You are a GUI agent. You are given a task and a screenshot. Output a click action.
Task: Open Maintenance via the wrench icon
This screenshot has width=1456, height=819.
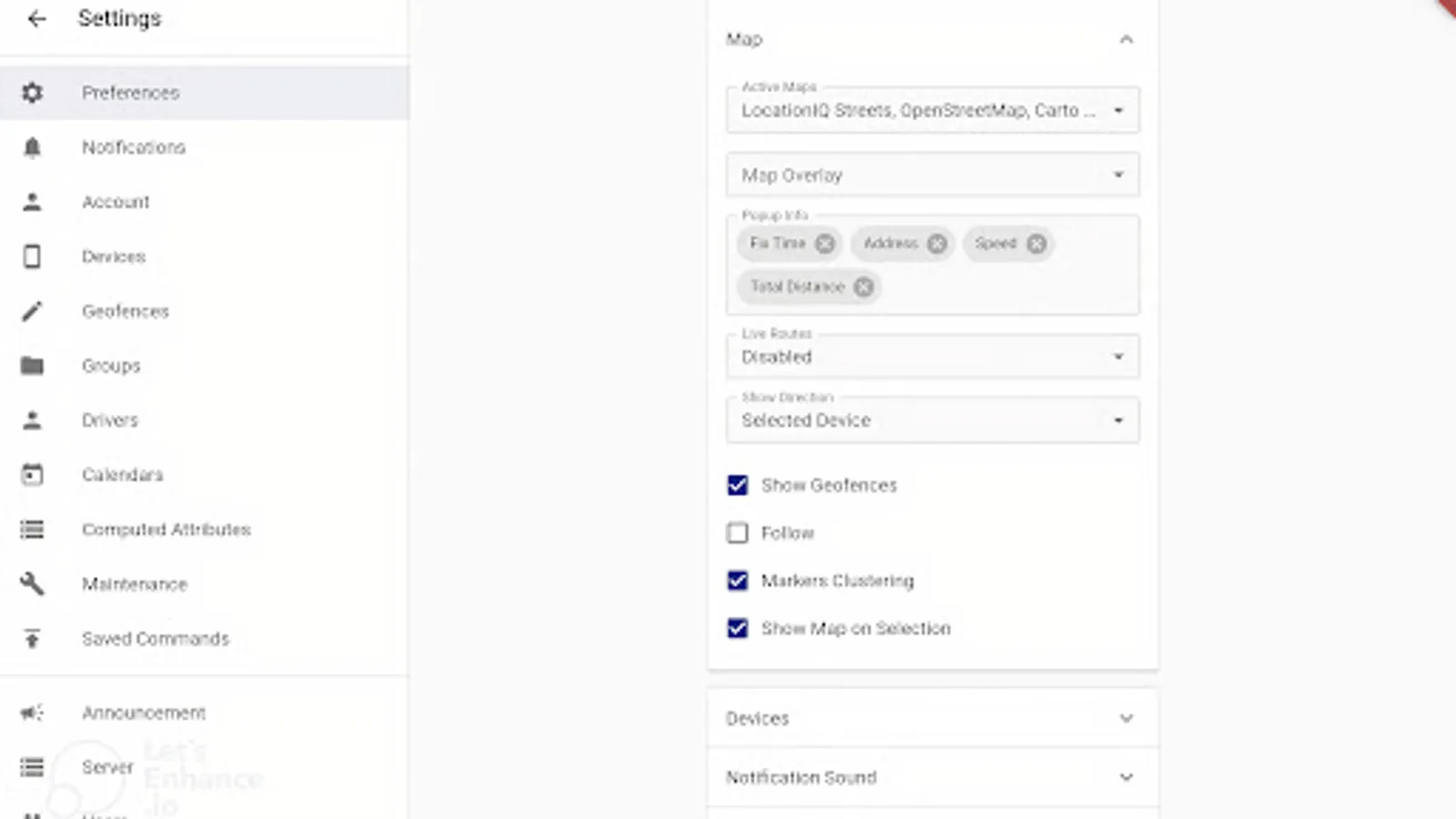click(x=33, y=583)
